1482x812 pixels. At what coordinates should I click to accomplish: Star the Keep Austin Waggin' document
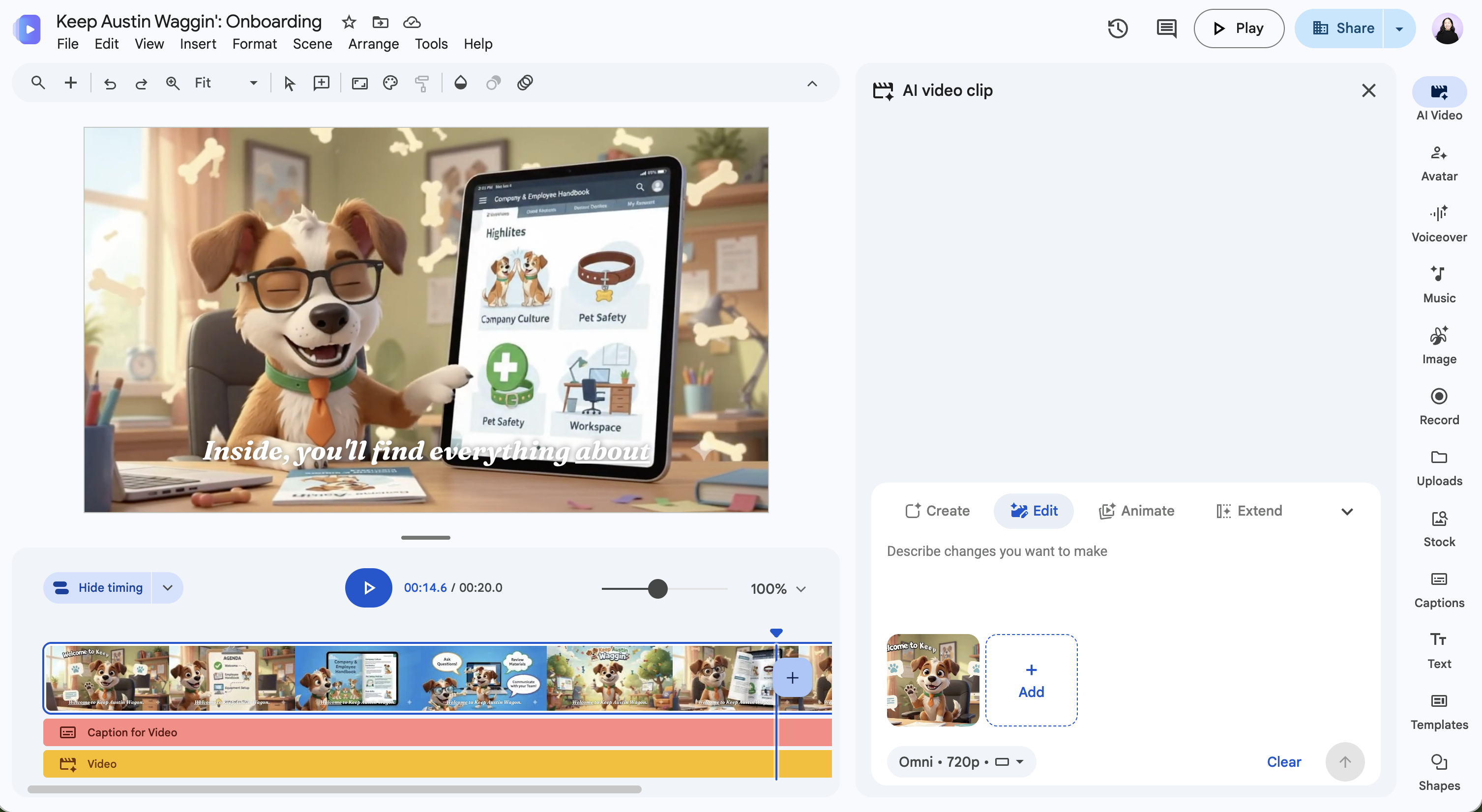coord(349,23)
